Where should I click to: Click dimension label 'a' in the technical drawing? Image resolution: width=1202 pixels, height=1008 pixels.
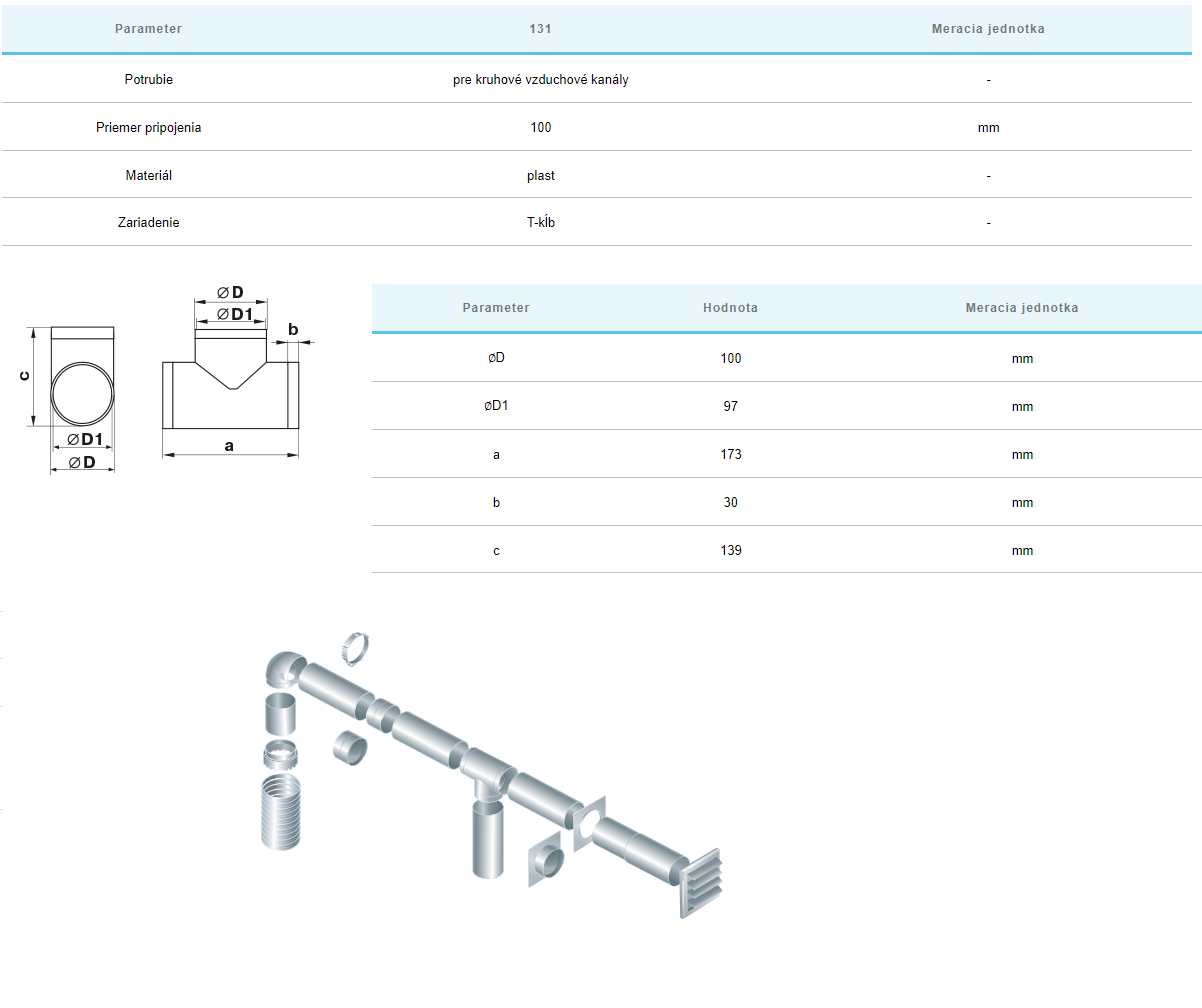(229, 445)
